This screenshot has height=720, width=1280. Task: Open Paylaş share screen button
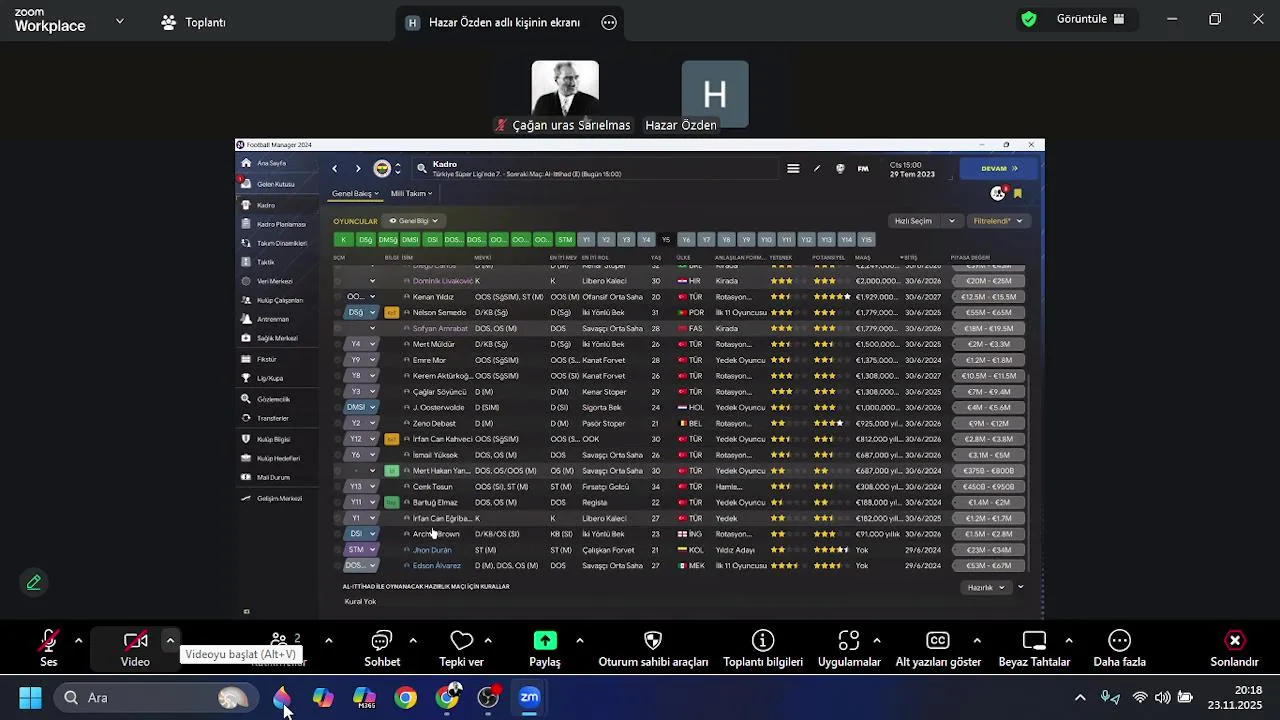coord(545,648)
